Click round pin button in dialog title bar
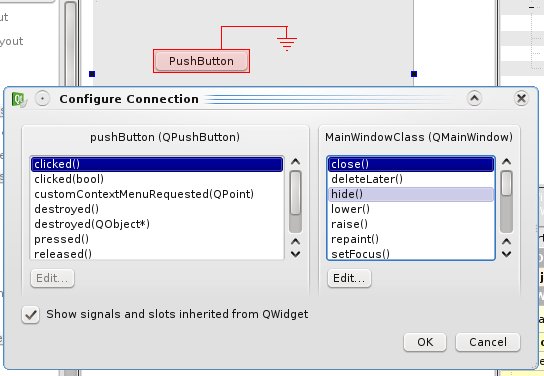 pyautogui.click(x=42, y=99)
